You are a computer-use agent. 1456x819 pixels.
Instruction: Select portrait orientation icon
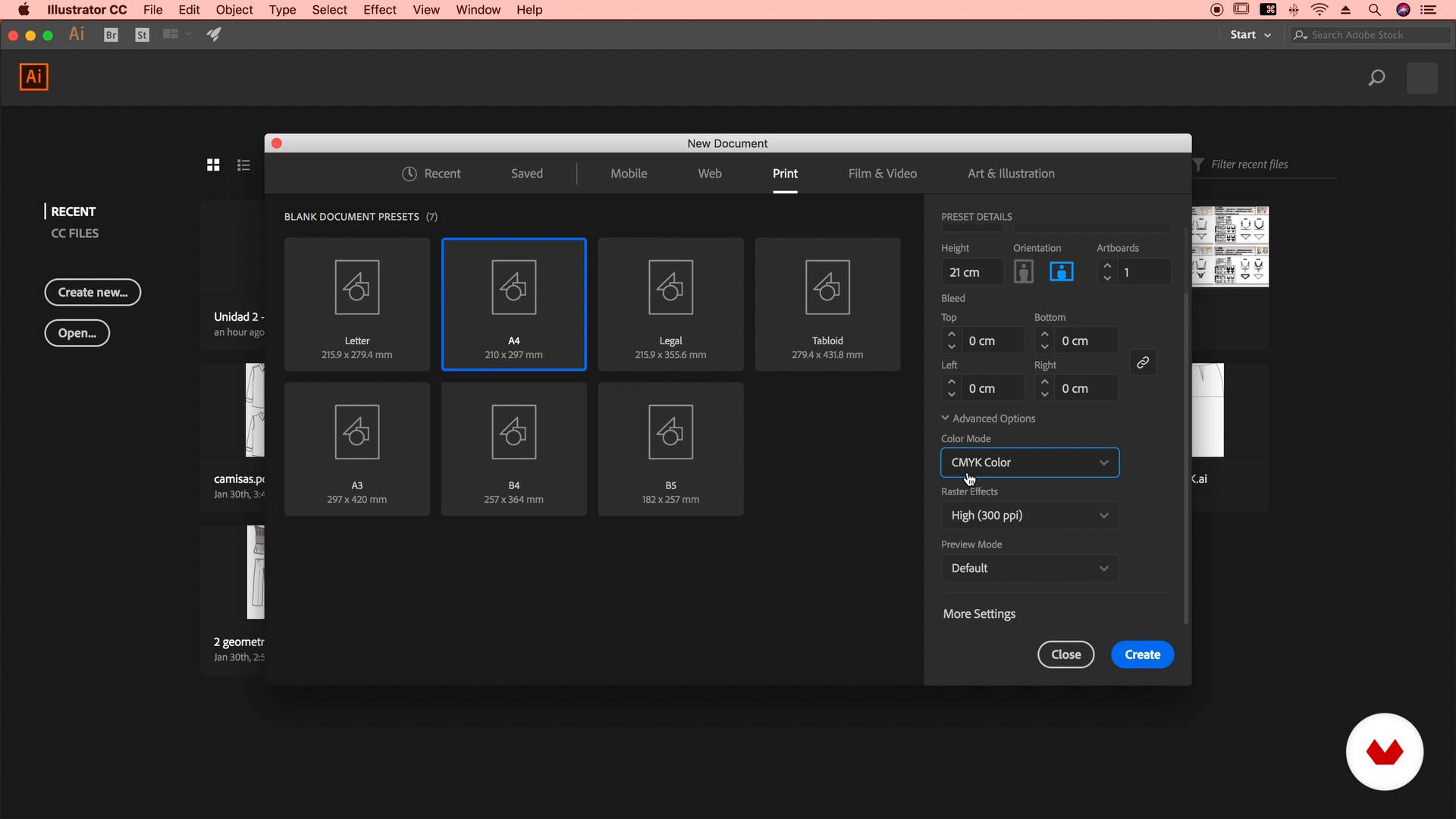1024,271
